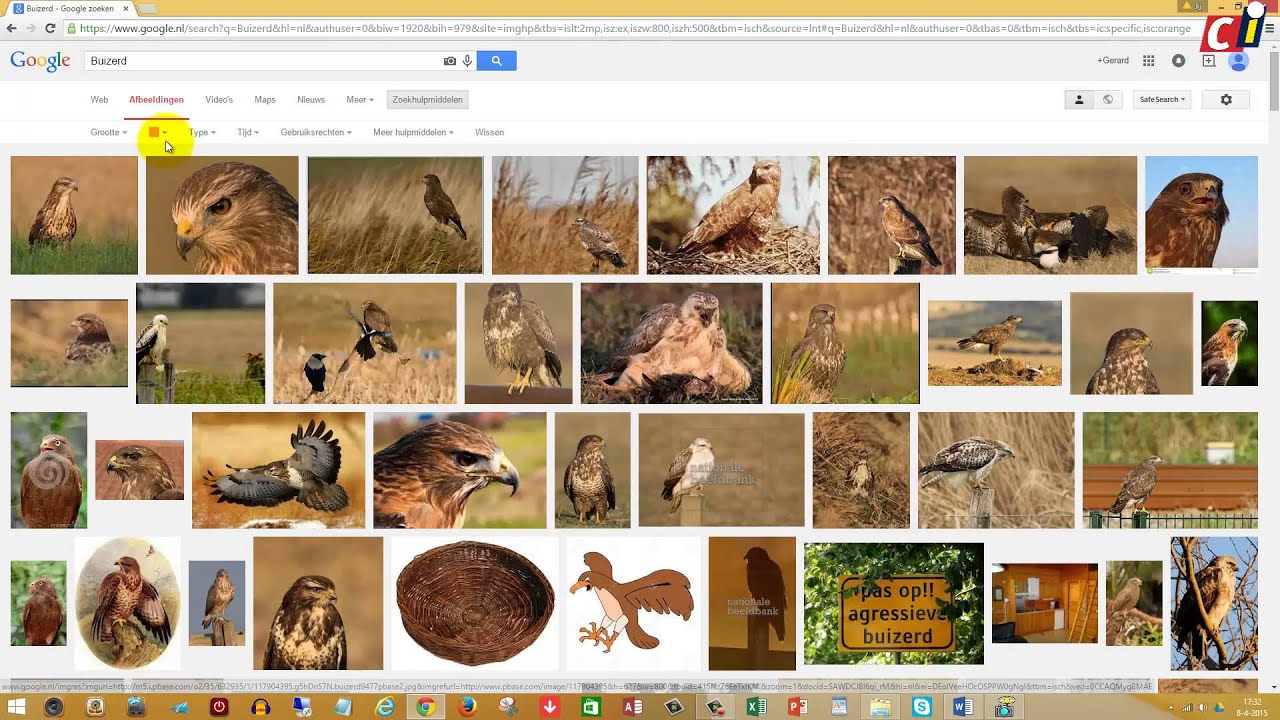Launch Firefox from the taskbar
The width and height of the screenshot is (1280, 720).
point(467,707)
